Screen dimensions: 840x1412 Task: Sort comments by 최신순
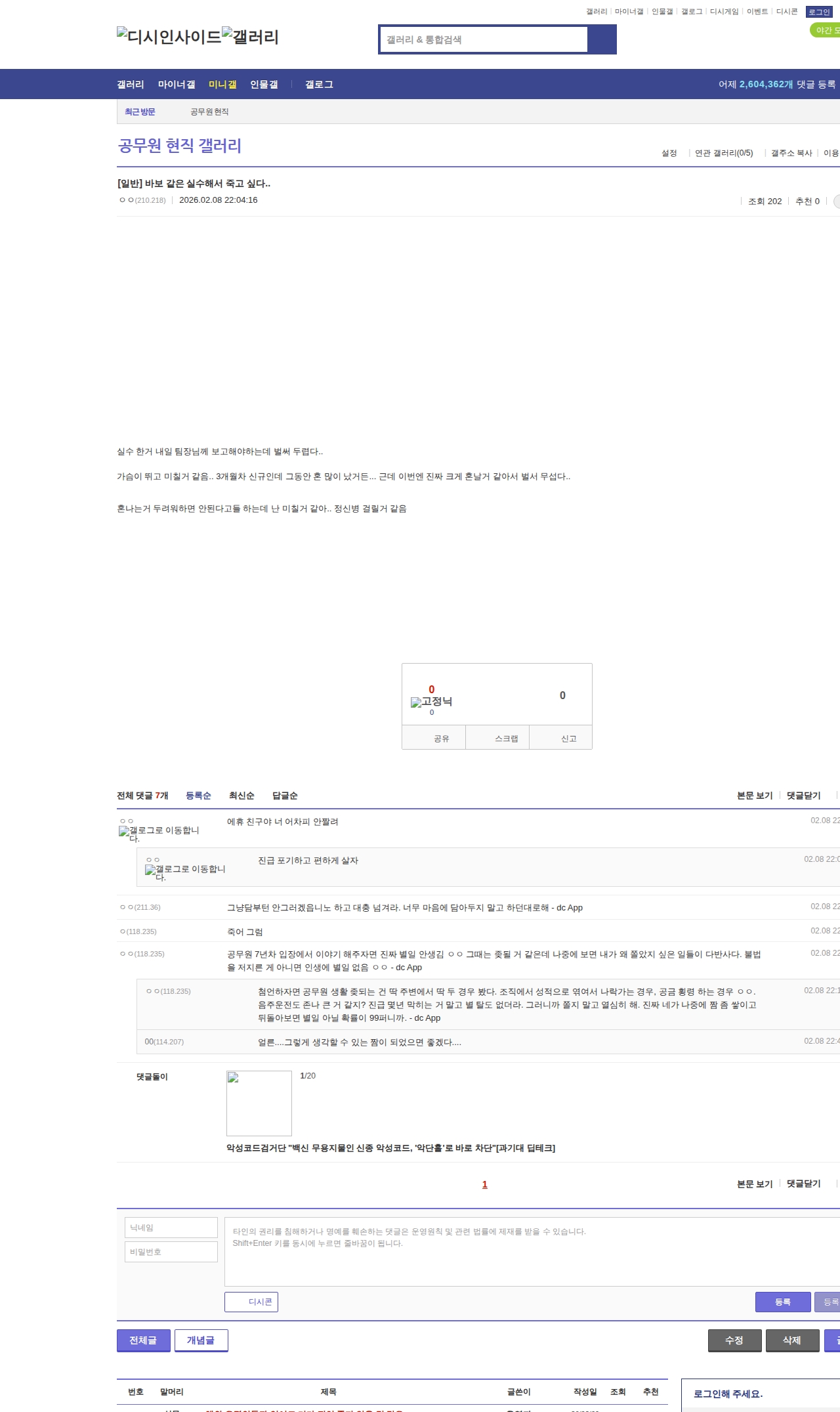coord(241,796)
